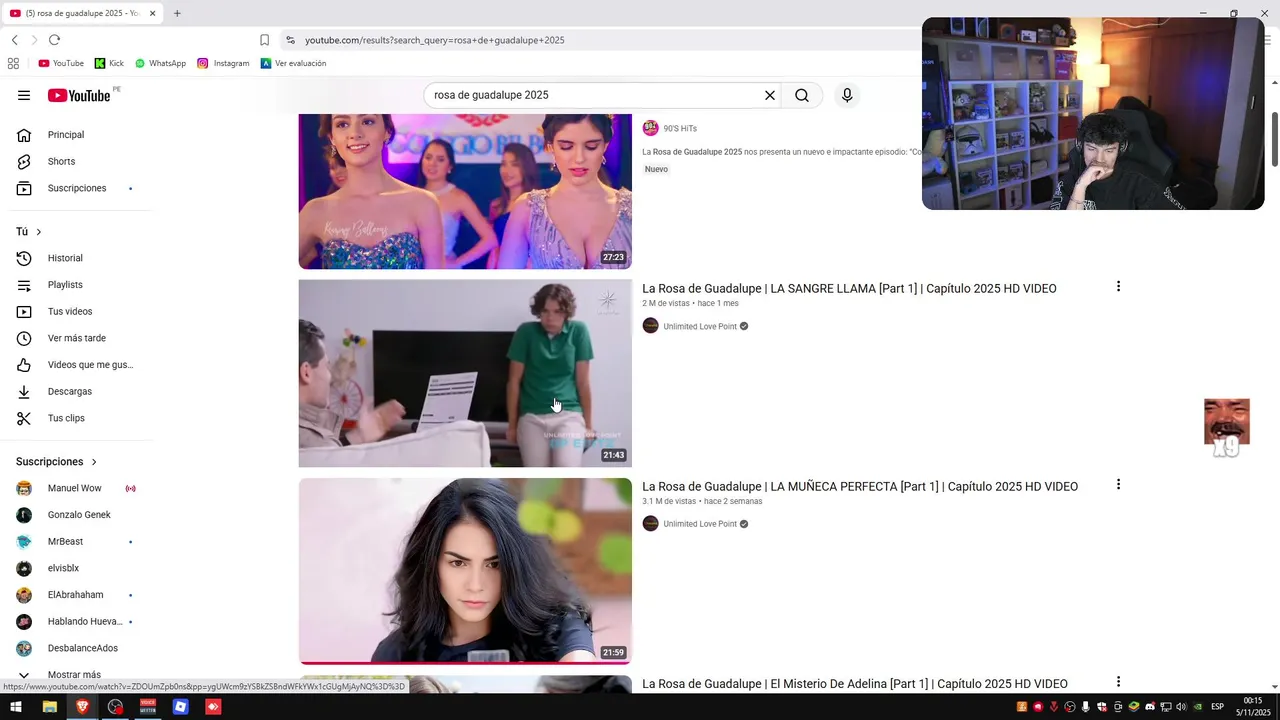This screenshot has width=1280, height=720.
Task: Click the YouTube logo
Action: tap(79, 95)
